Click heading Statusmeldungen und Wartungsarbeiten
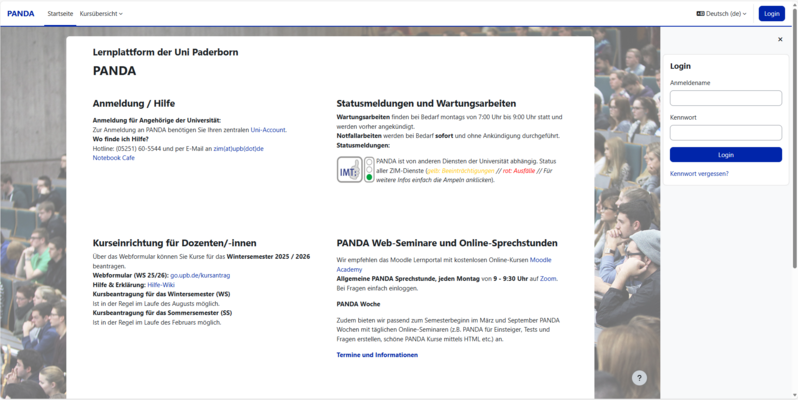This screenshot has width=798, height=400. tap(426, 103)
